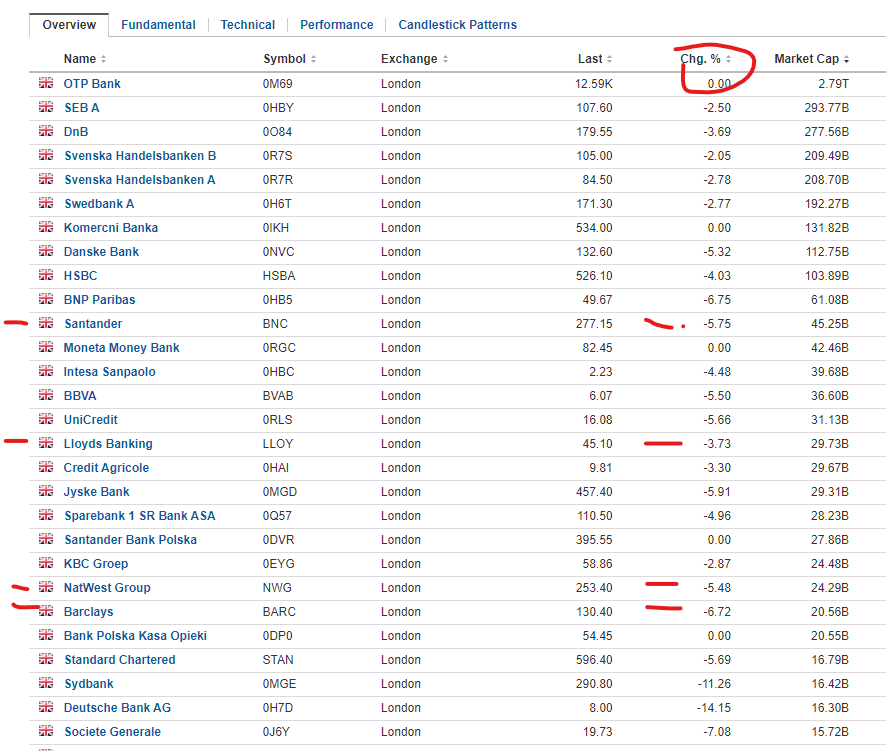Open the Barclays stock link
This screenshot has height=751, width=886.
88,612
